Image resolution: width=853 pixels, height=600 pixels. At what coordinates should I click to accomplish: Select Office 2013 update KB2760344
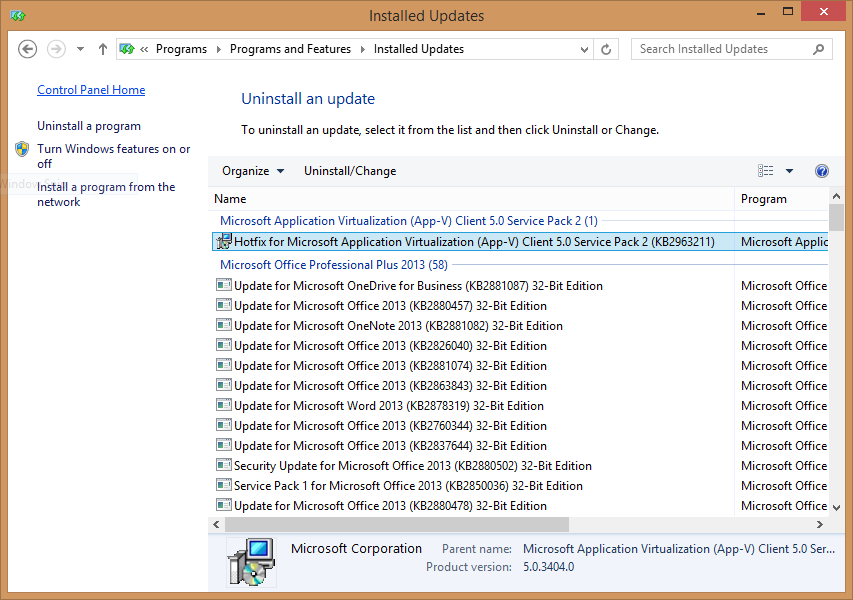coord(520,426)
